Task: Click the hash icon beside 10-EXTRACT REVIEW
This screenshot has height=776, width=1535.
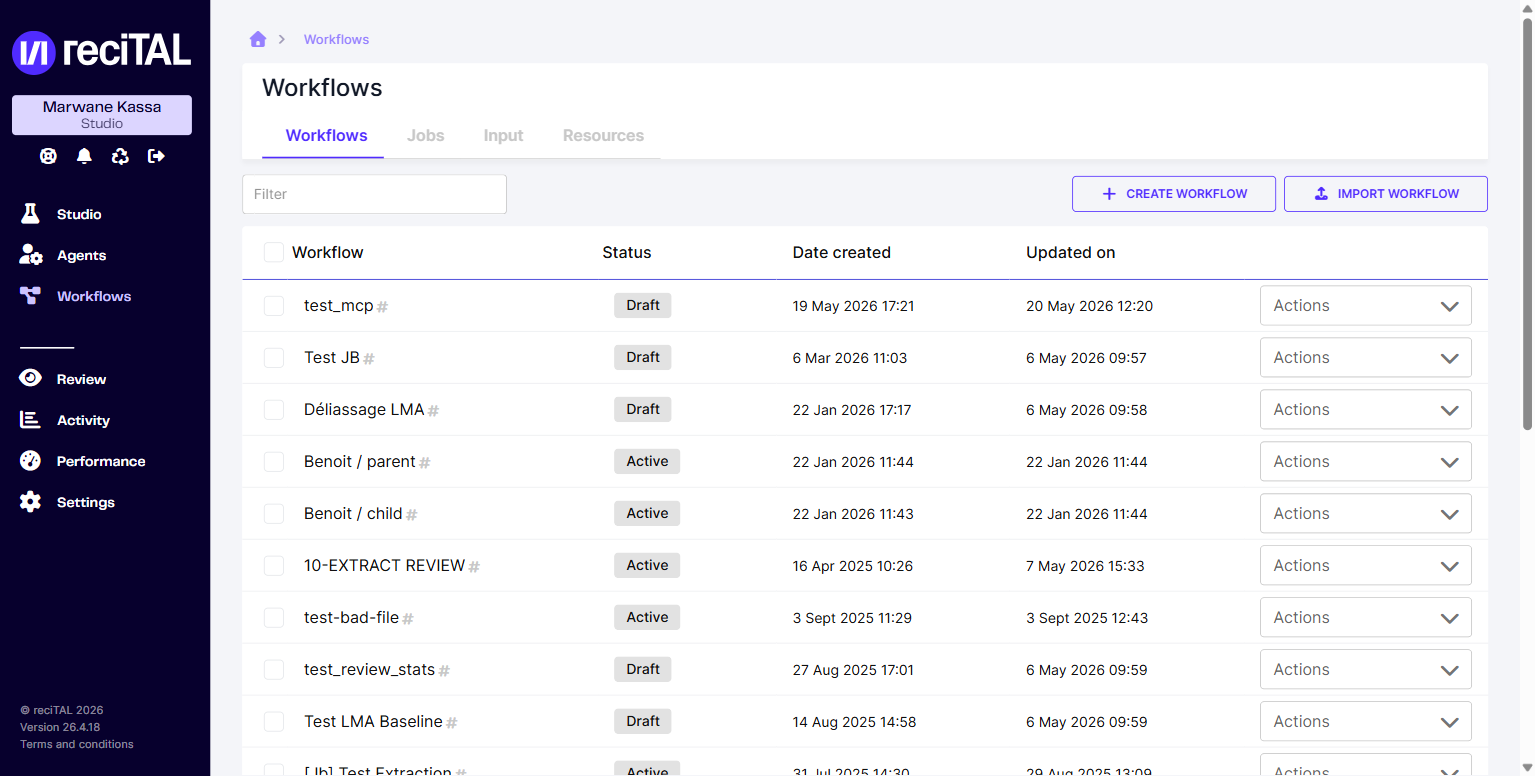Action: coord(474,567)
